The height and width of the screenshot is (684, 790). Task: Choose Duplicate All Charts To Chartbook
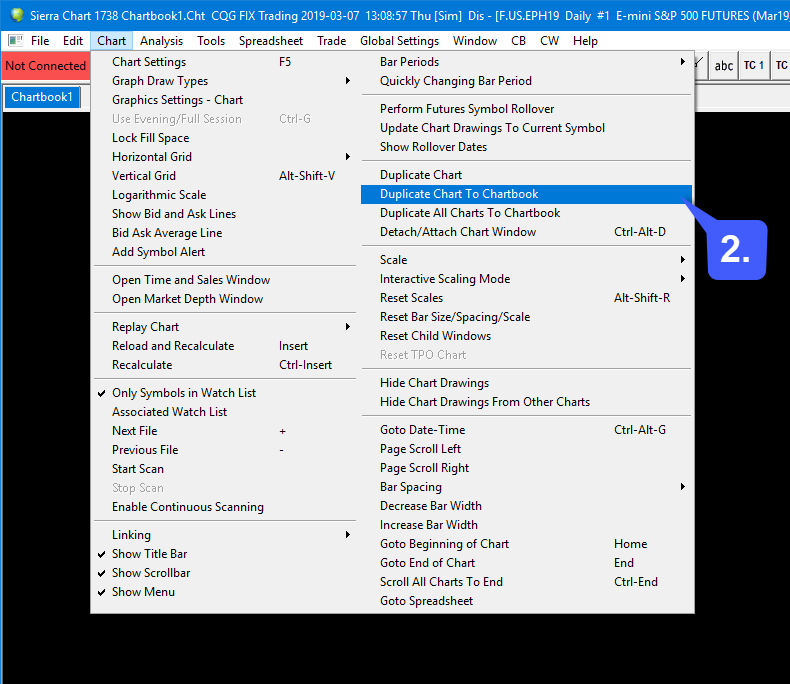(x=526, y=213)
